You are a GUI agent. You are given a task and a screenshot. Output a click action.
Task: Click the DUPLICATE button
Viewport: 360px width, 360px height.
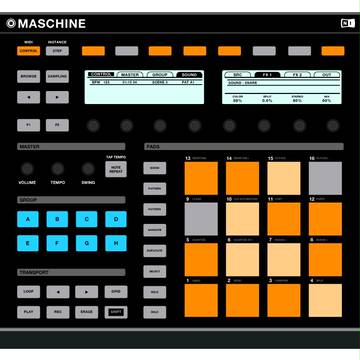click(155, 251)
